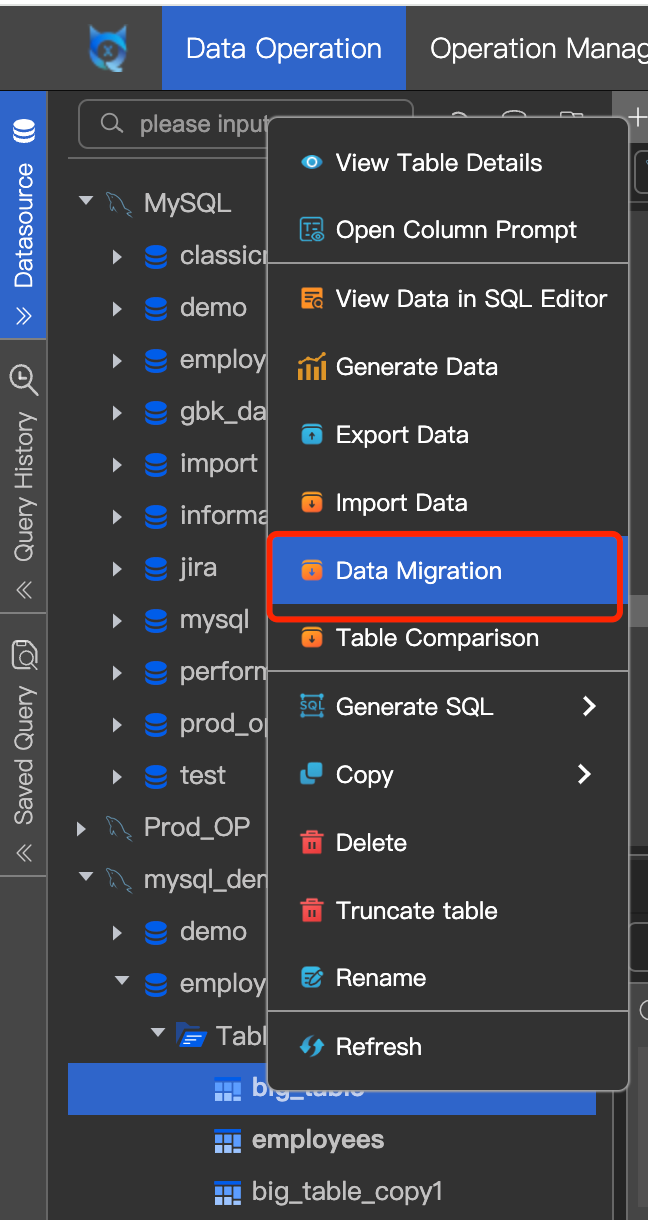The height and width of the screenshot is (1220, 648).
Task: Click the datasource search input field
Action: (x=200, y=125)
